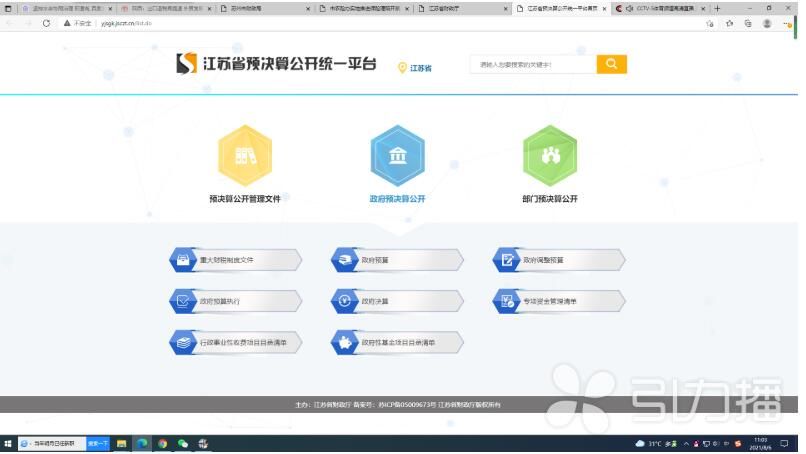
Task: Click the 江苏省预决算公开统一平台 logo
Action: 276,64
